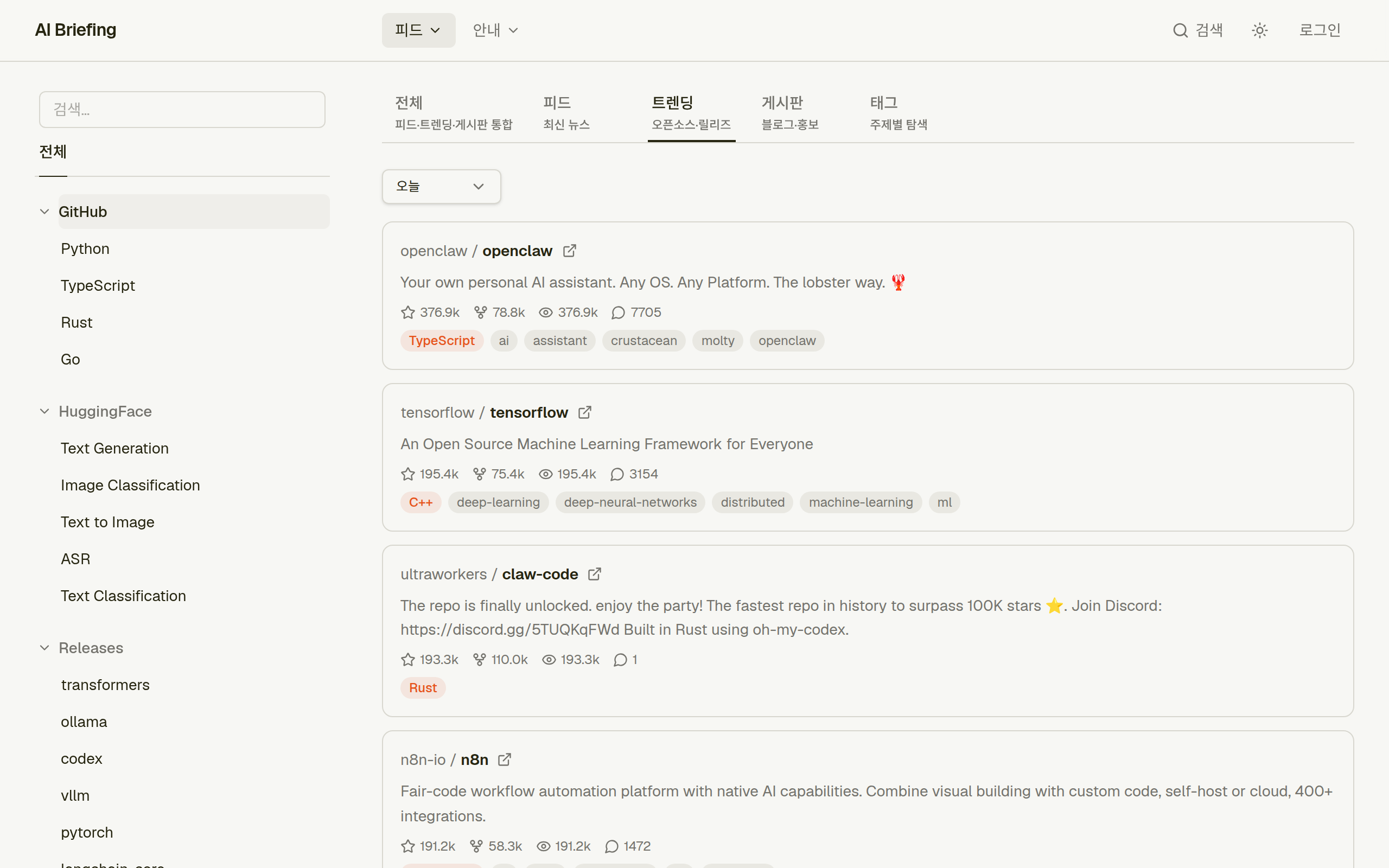
Task: Open external link icon for n8n repo
Action: [x=505, y=759]
